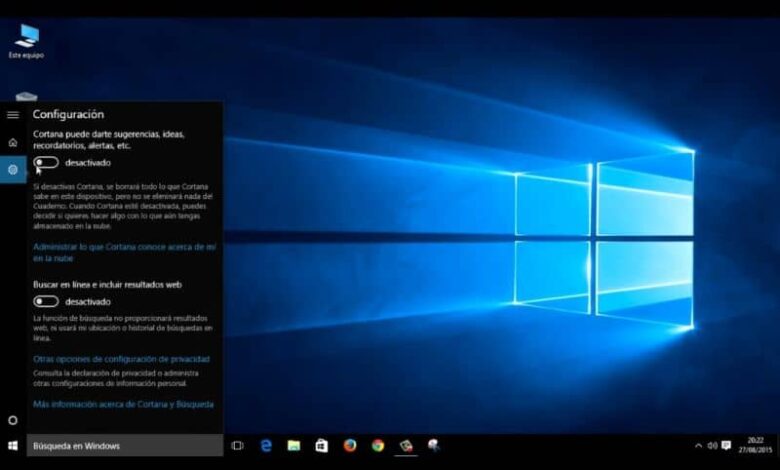Screen dimensions: 780x470
Task: Click the Configuración heading text
Action: tap(69, 114)
